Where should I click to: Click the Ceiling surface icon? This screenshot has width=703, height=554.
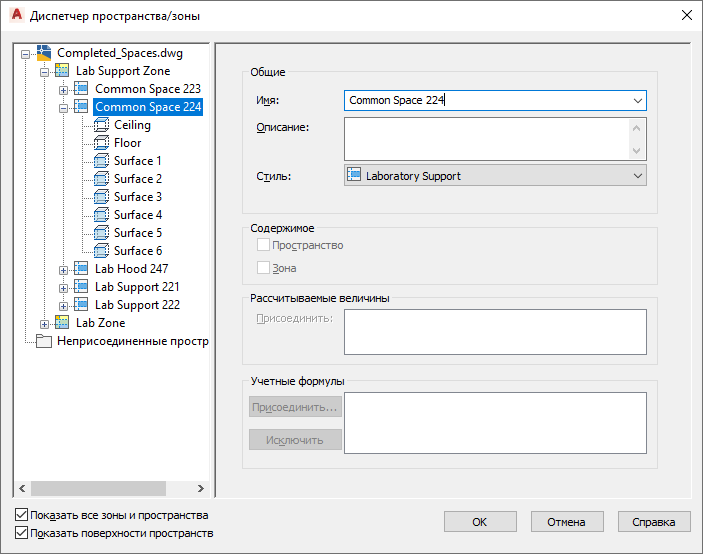tap(101, 125)
